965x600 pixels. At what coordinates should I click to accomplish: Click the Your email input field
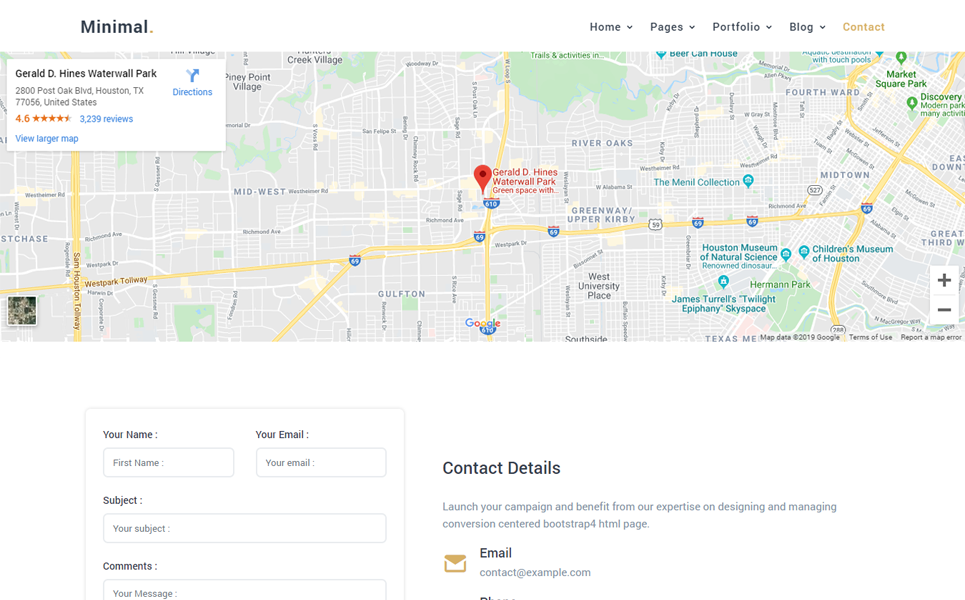321,463
